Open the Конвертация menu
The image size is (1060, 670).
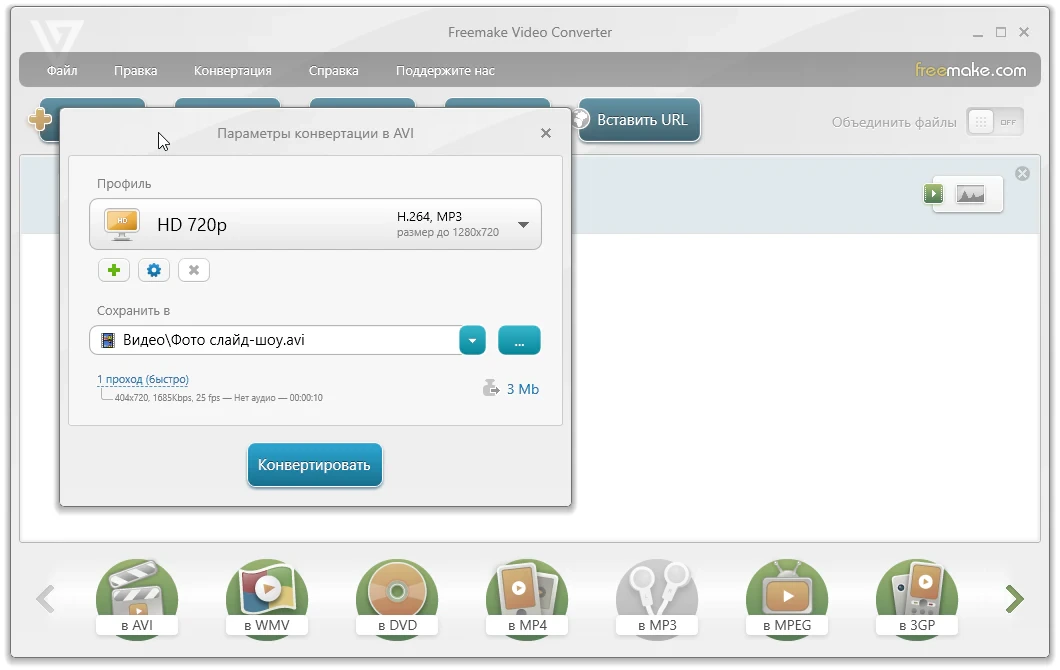point(233,70)
